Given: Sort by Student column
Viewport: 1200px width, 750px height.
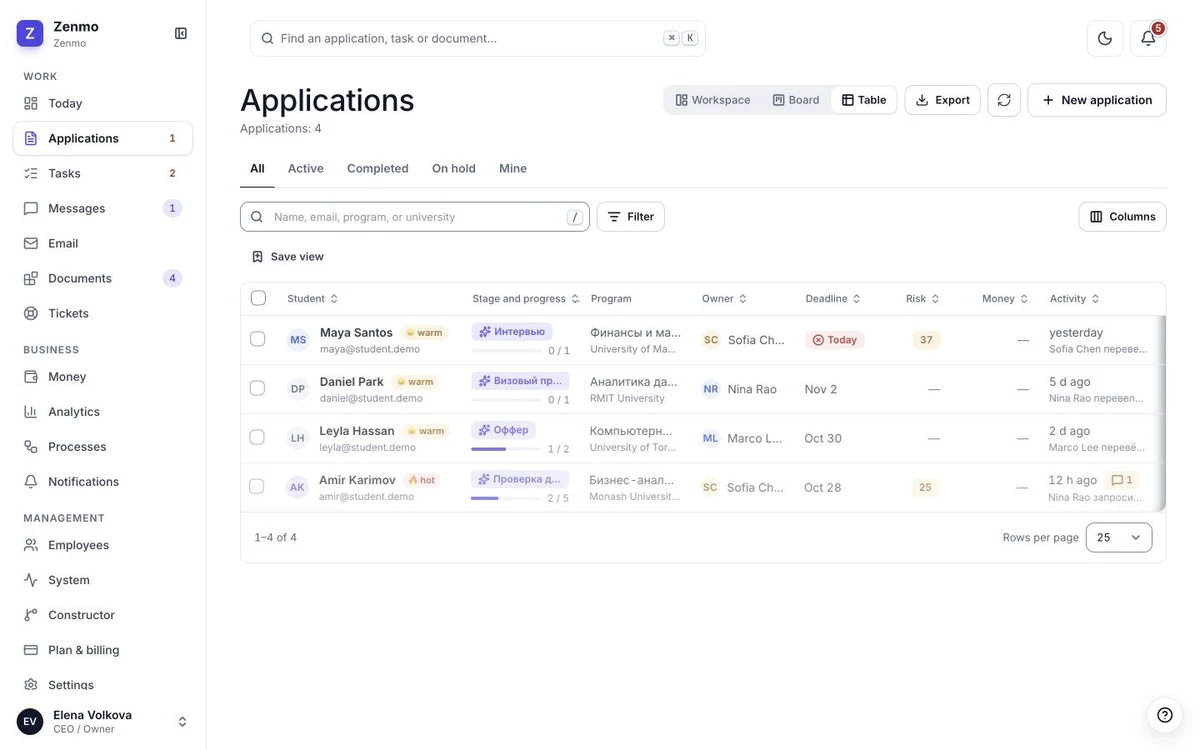Looking at the screenshot, I should click(x=313, y=298).
